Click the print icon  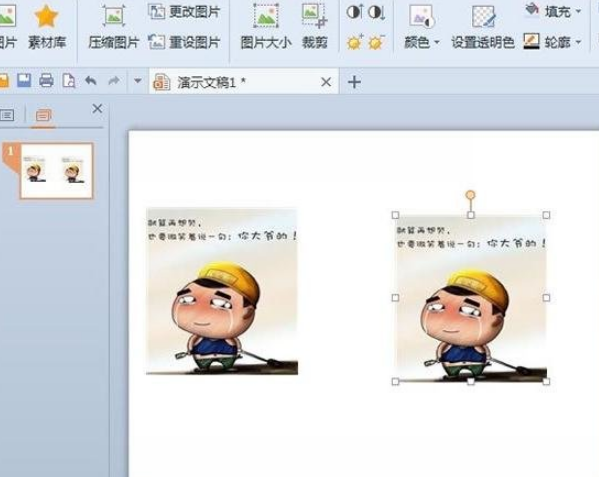pyautogui.click(x=46, y=81)
